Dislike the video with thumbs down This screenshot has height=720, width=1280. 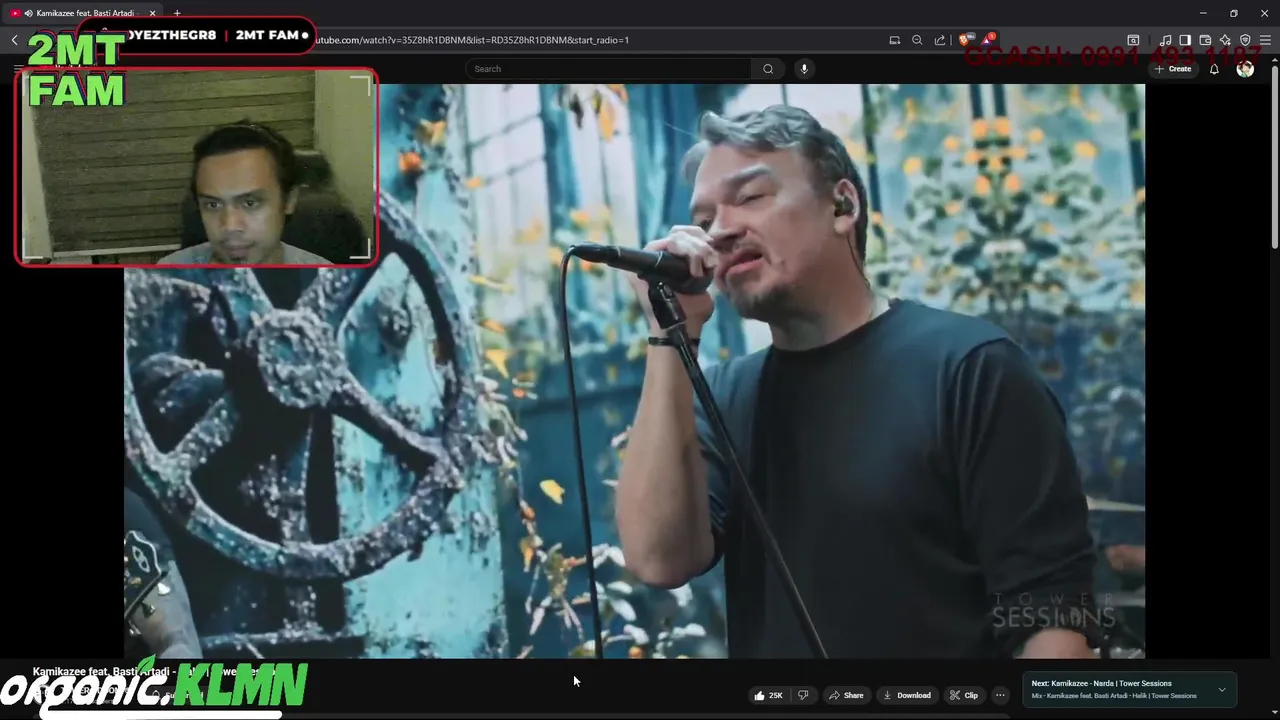click(x=803, y=695)
